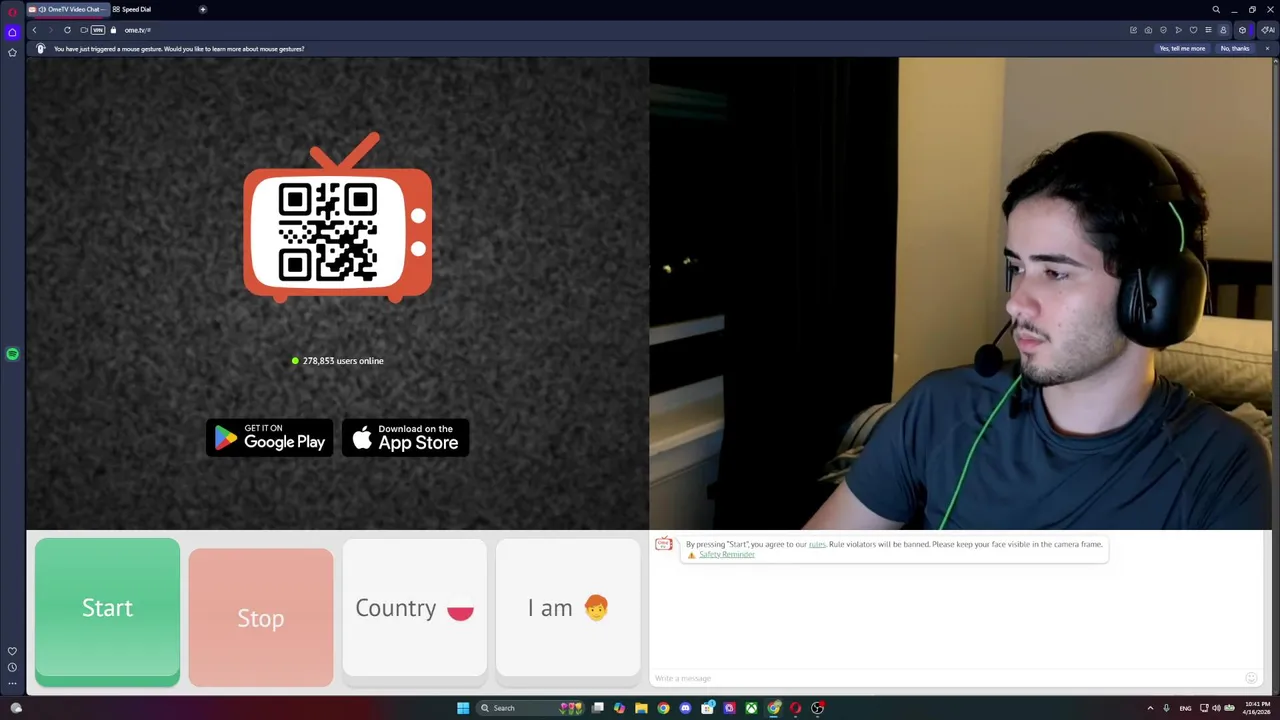Open Spotify in the Opera sidebar
Viewport: 1280px width, 720px height.
tap(12, 354)
